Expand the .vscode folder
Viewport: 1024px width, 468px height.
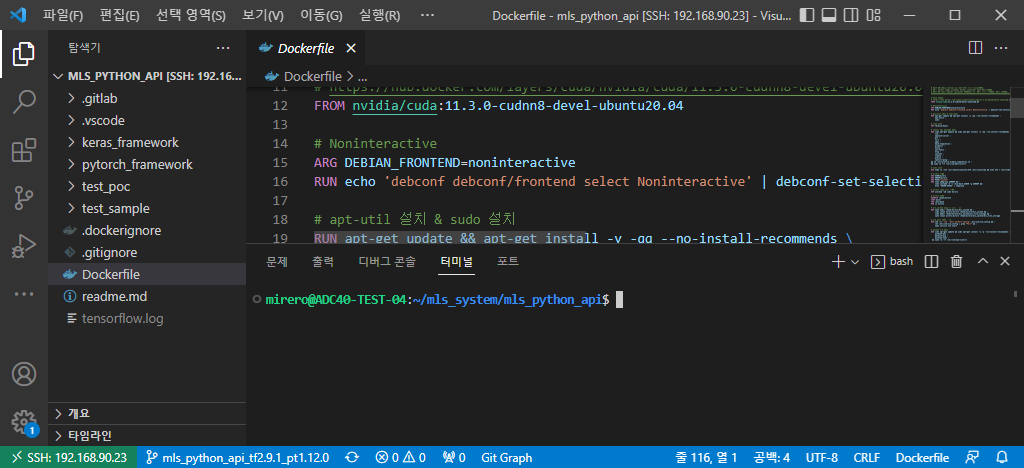[x=147, y=121]
